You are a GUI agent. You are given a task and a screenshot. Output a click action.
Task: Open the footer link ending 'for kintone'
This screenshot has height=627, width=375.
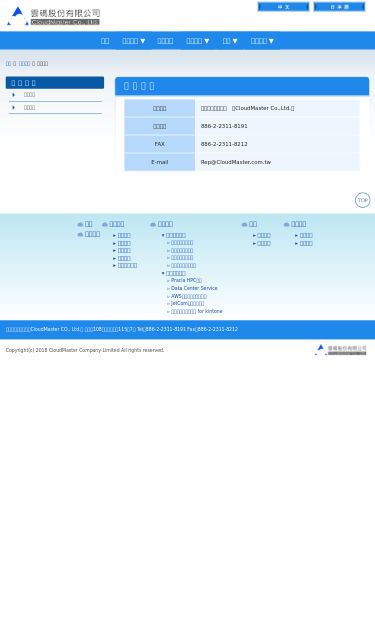pos(197,311)
